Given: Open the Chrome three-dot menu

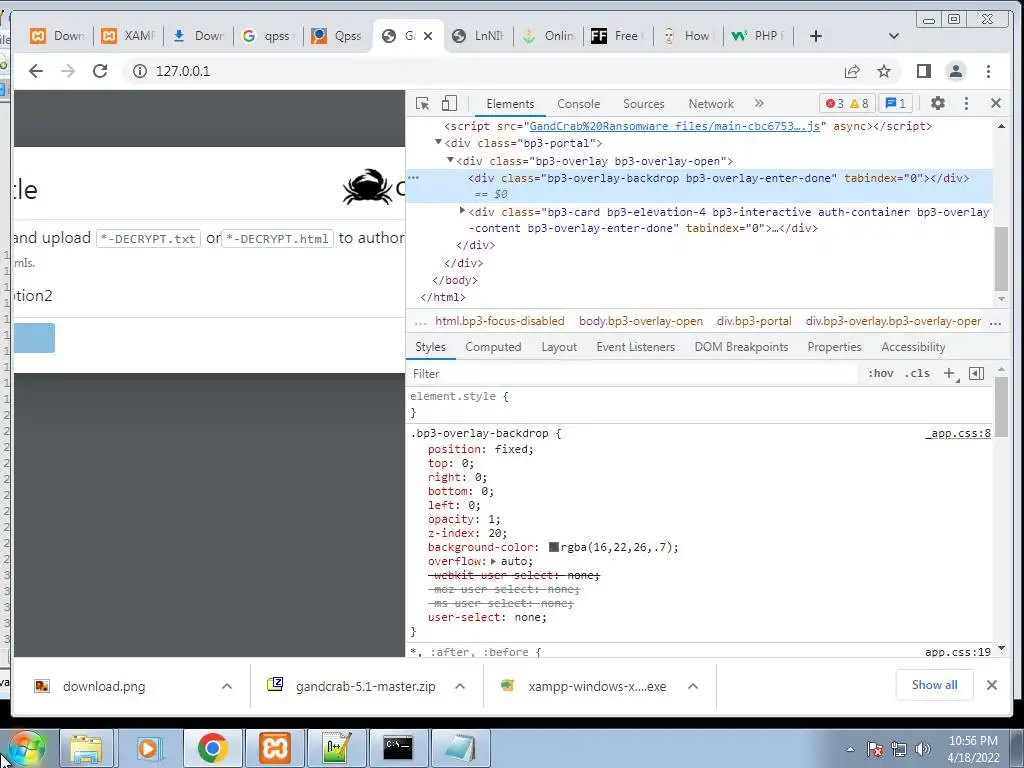Looking at the screenshot, I should (988, 71).
